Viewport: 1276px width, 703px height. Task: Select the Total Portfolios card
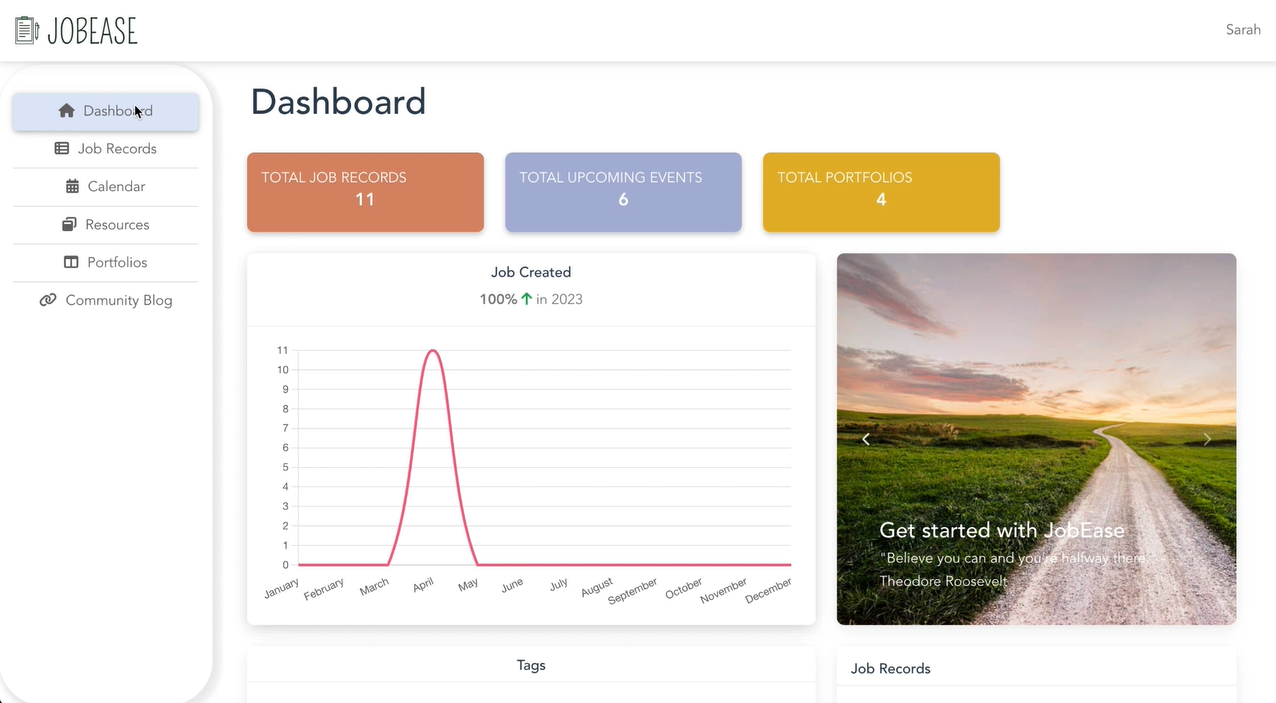(x=881, y=192)
